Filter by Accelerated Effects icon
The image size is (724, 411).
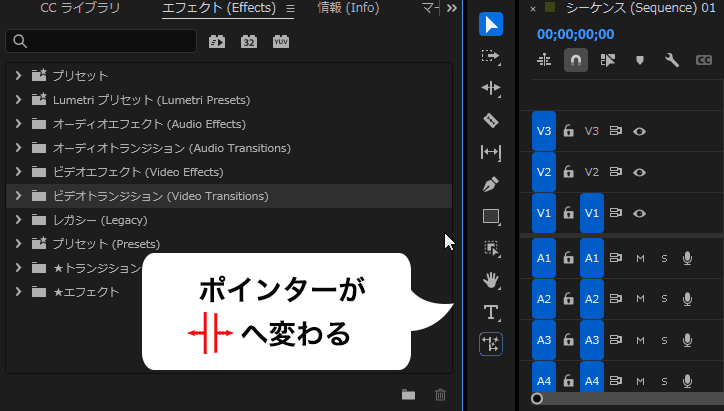coord(217,42)
